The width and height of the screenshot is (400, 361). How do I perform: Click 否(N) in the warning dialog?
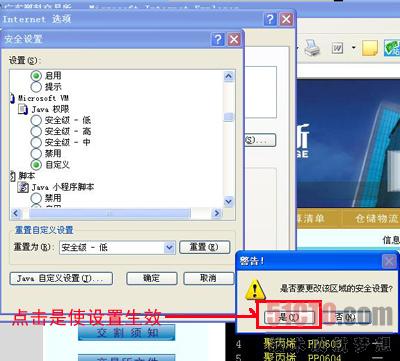click(x=345, y=317)
